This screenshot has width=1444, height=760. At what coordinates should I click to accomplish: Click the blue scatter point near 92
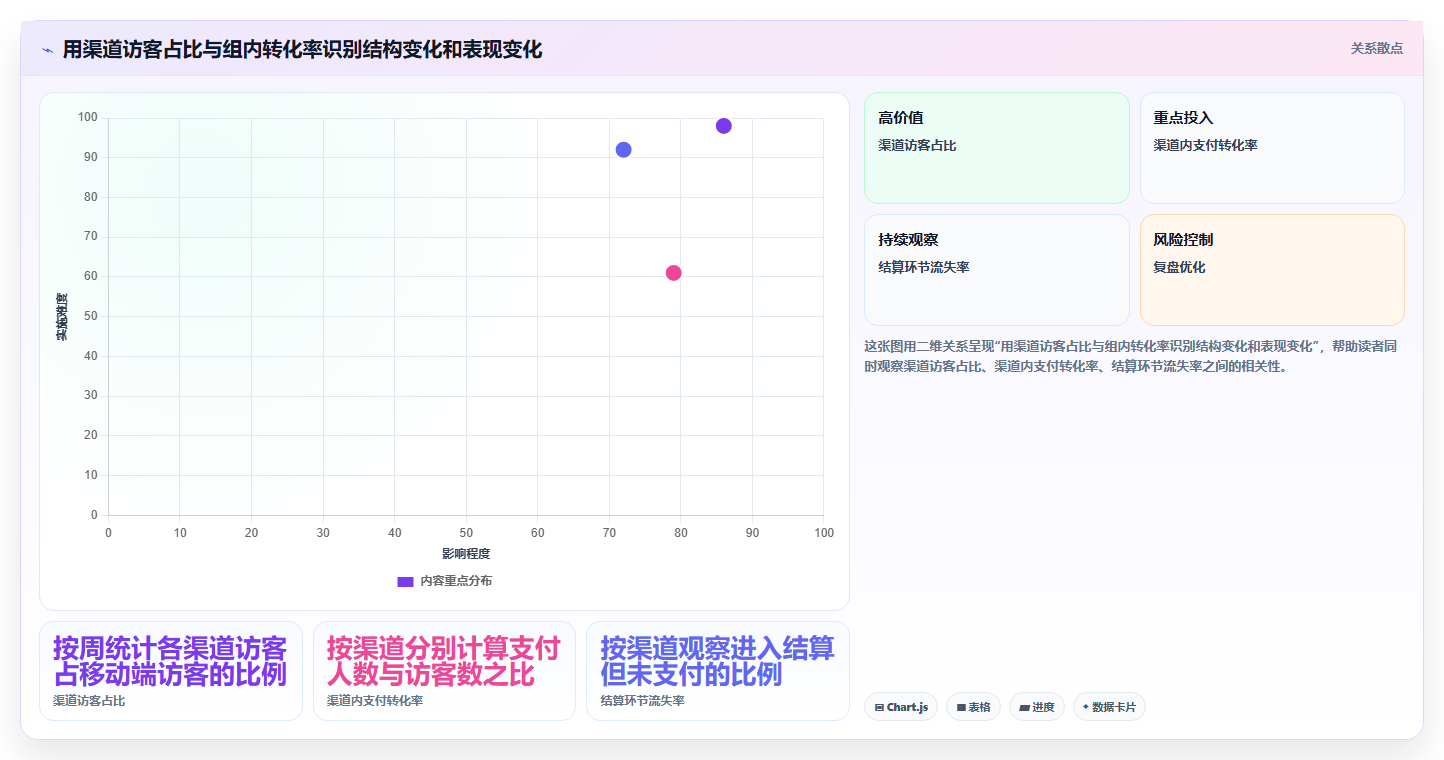point(623,150)
